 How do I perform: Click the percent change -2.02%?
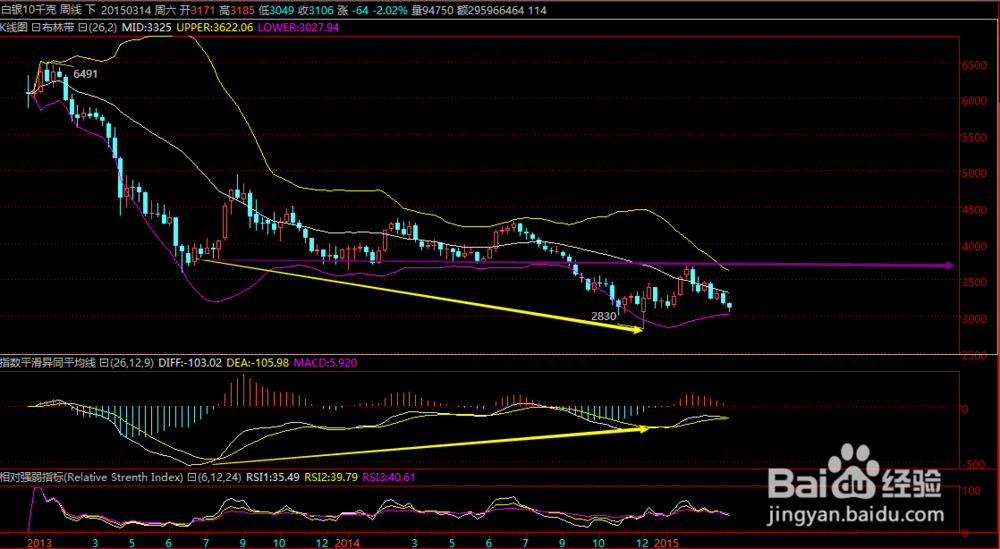pyautogui.click(x=390, y=10)
